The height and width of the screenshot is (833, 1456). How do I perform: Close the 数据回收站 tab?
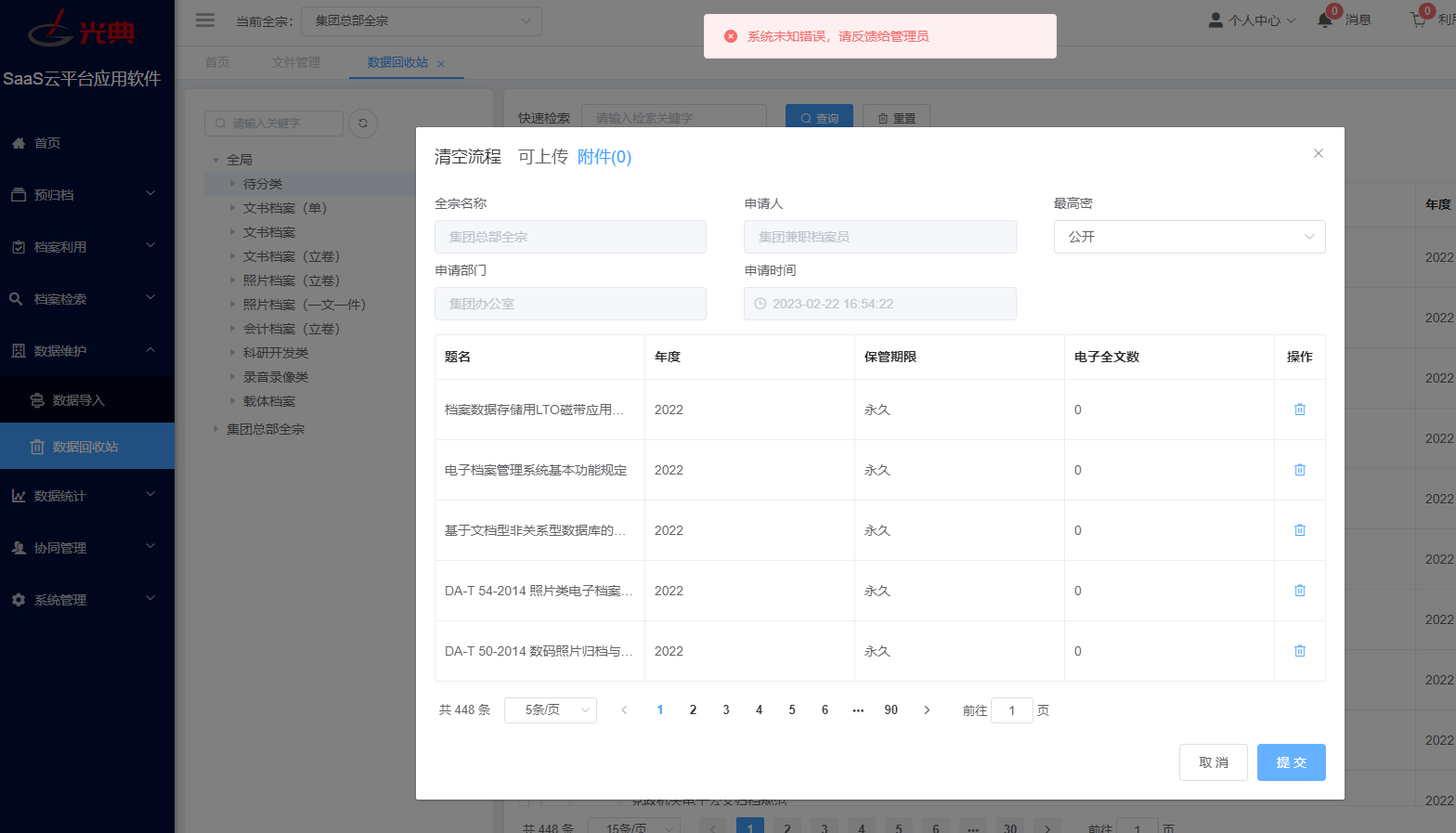tap(441, 63)
